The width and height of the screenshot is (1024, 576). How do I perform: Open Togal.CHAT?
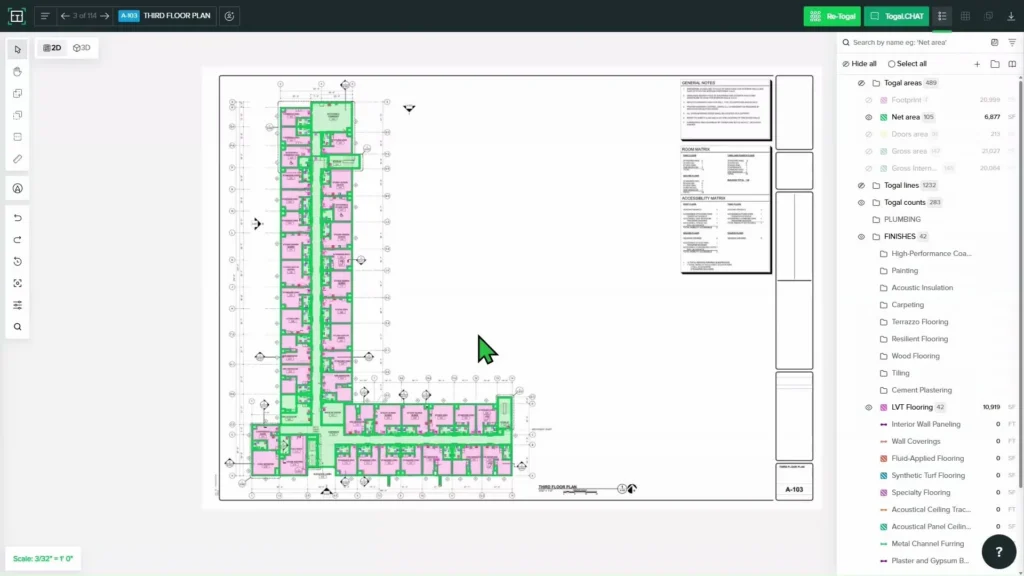pos(896,16)
